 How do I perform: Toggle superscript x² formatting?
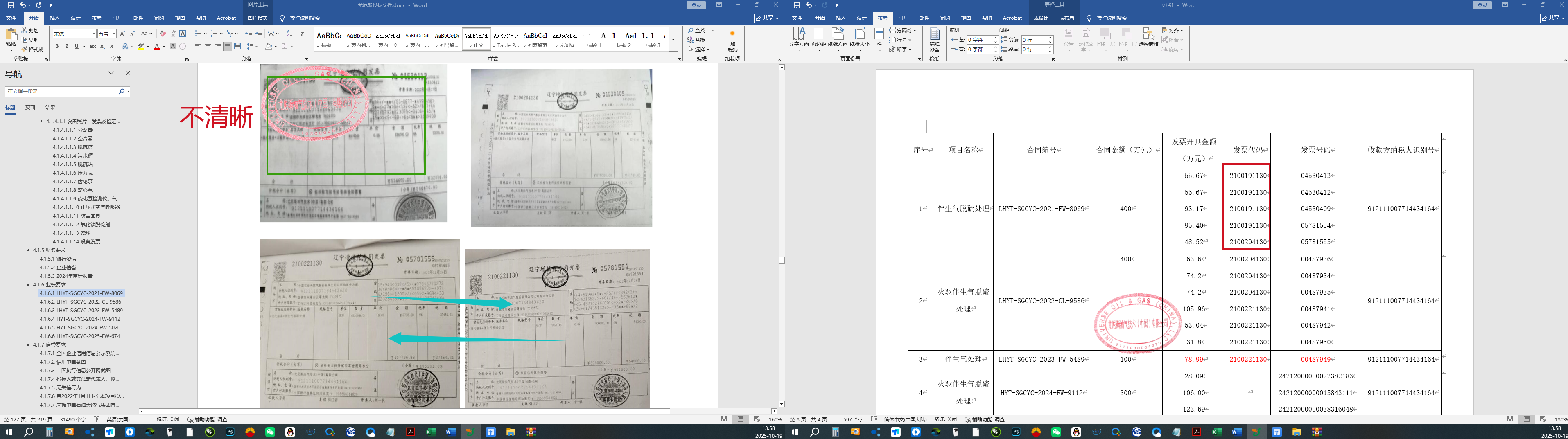click(112, 46)
